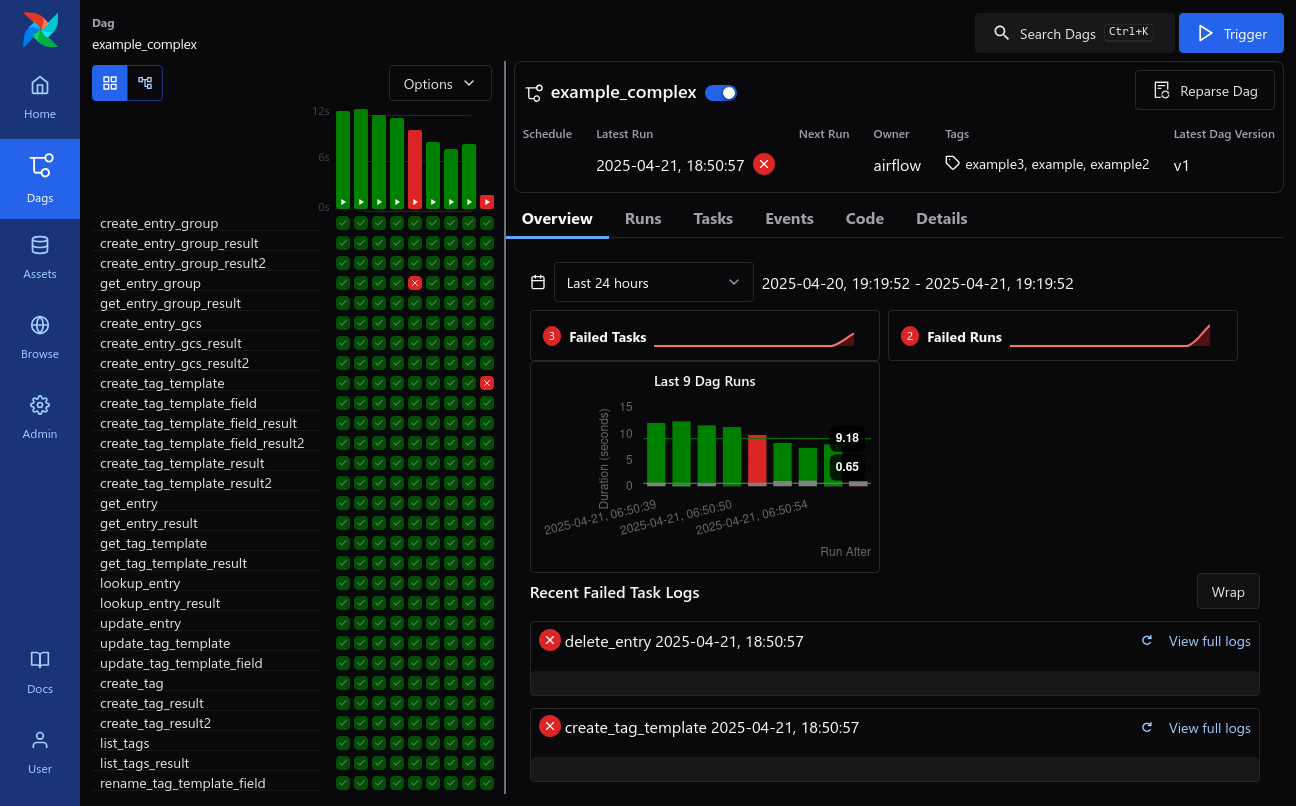Click the calendar icon beside the time range selector
The height and width of the screenshot is (806, 1296).
pos(538,282)
